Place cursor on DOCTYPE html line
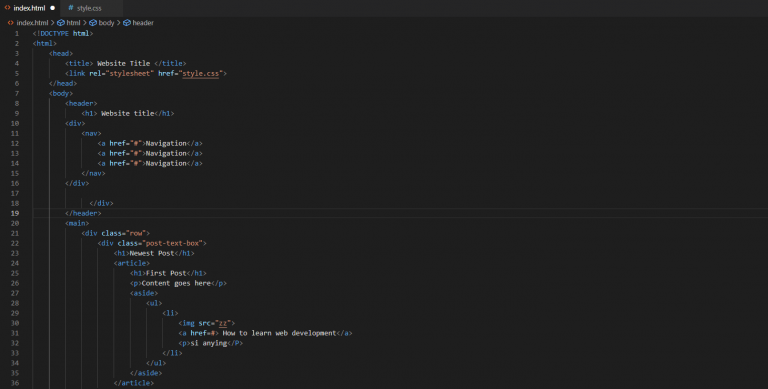Screen dimensions: 768x389 click(63, 34)
